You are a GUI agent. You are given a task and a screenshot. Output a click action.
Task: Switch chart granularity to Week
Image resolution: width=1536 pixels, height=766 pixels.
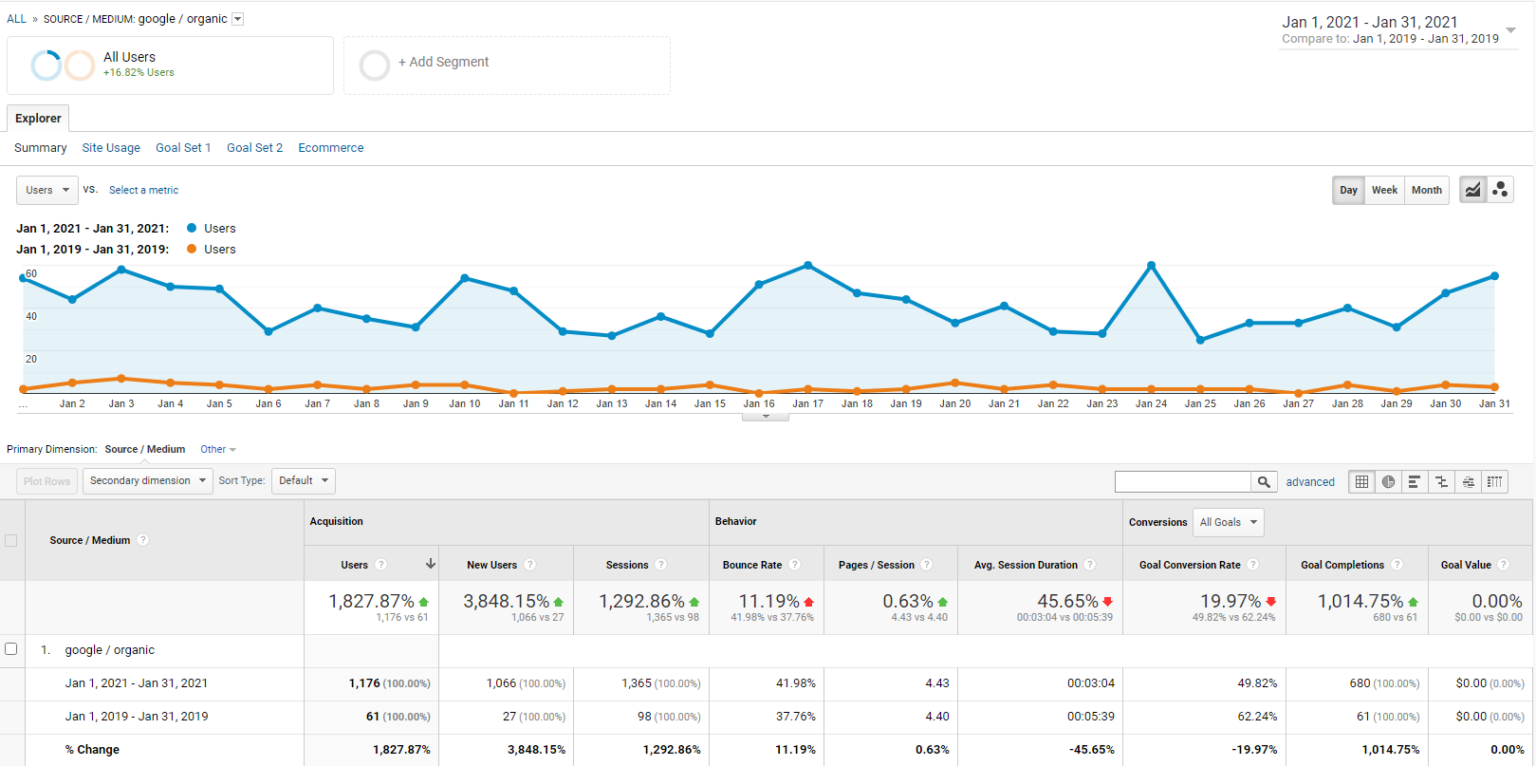point(1384,190)
